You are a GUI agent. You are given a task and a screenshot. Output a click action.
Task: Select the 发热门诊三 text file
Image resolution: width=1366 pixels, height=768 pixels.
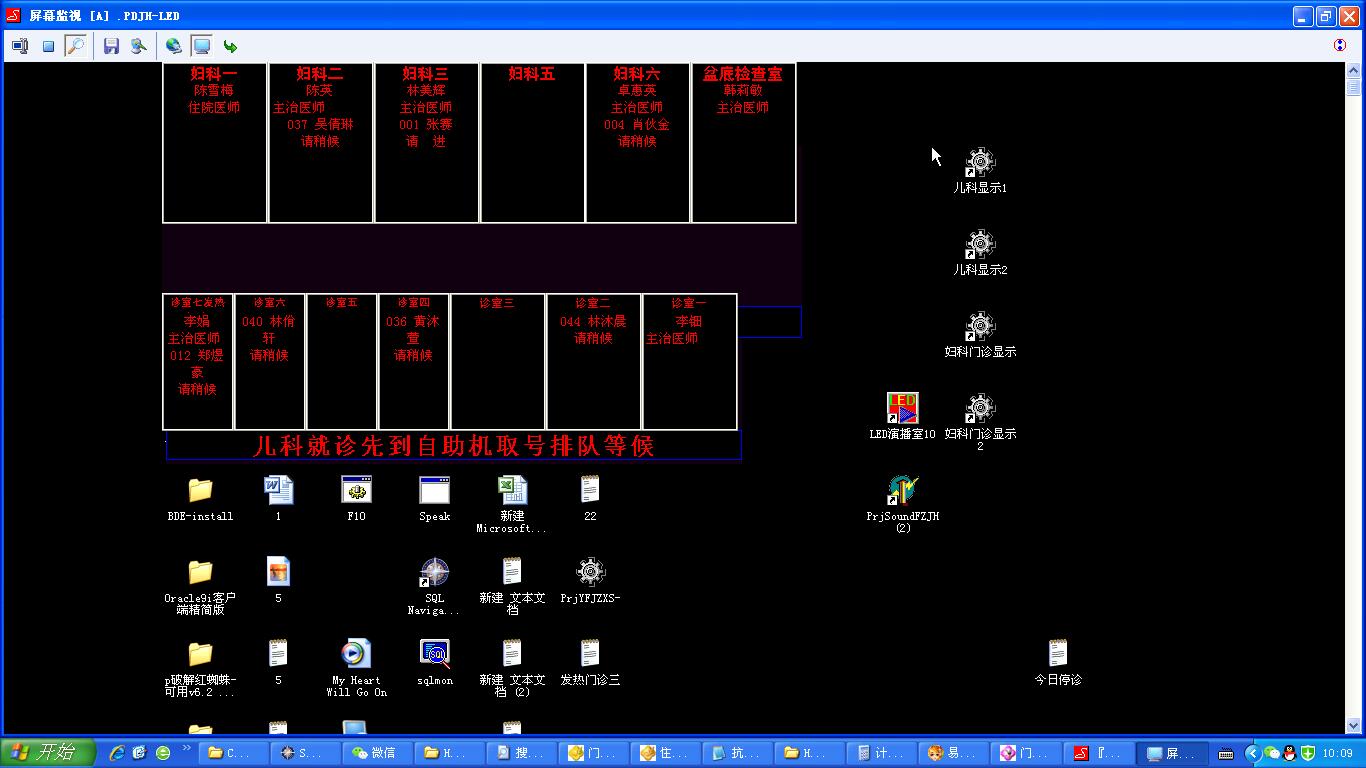[x=590, y=662]
